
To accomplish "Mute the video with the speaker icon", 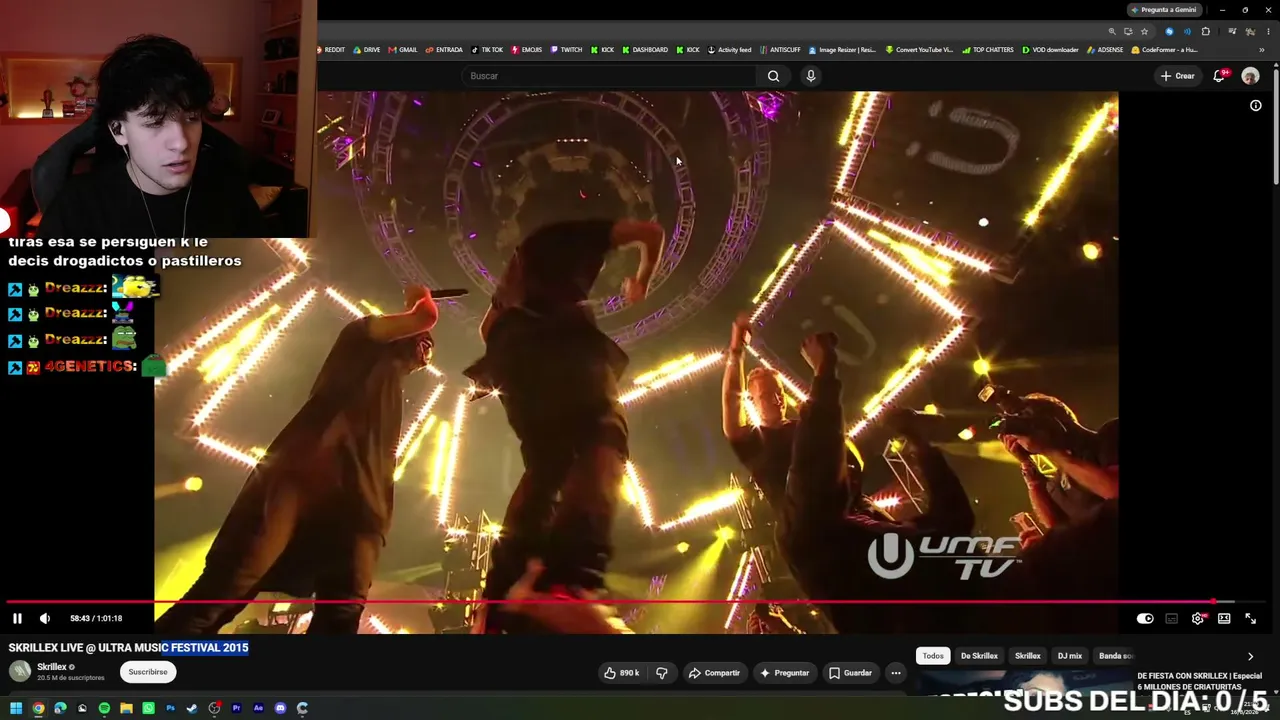I will 44,618.
